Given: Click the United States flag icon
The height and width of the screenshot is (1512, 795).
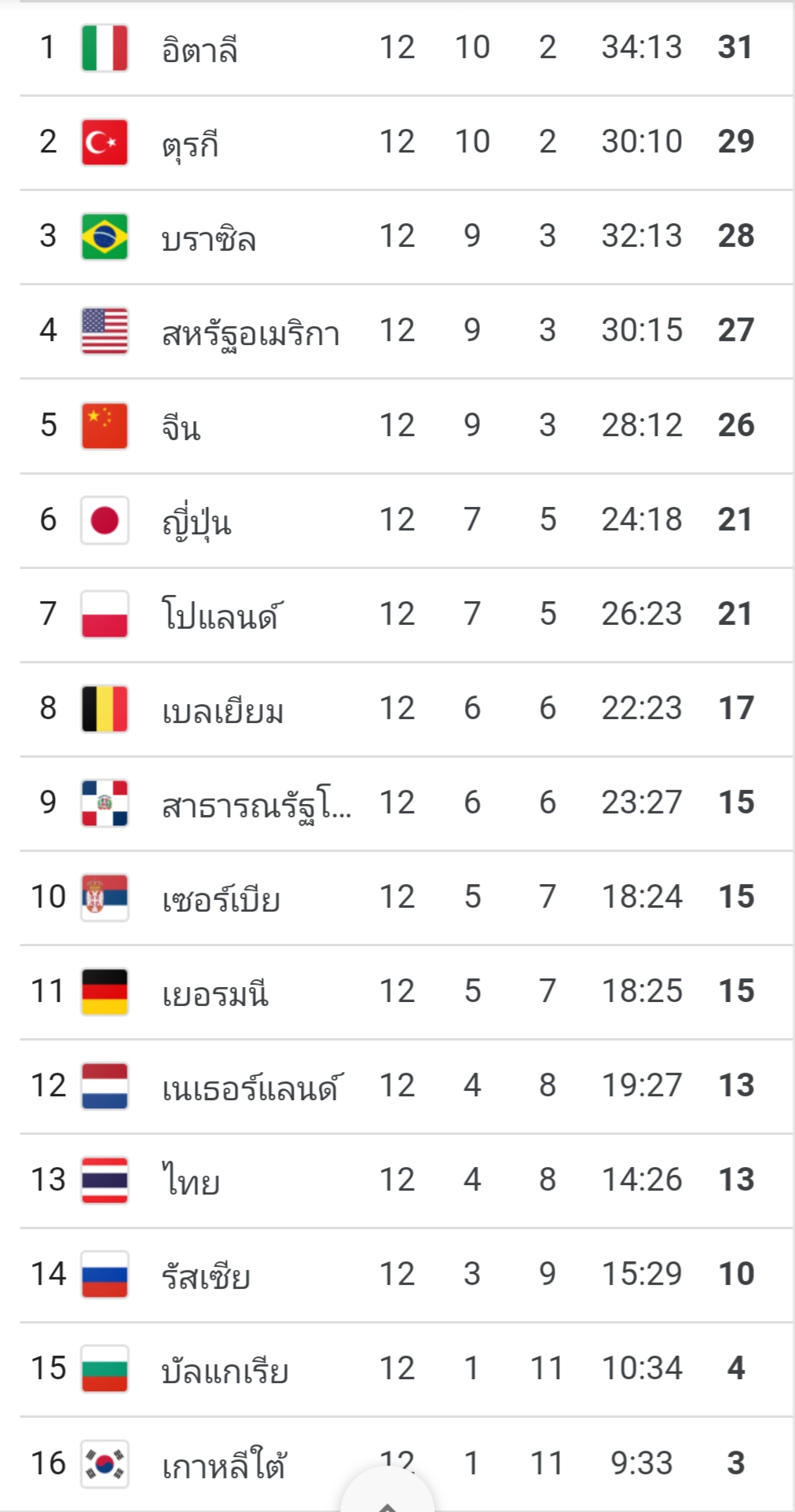Looking at the screenshot, I should (x=104, y=331).
